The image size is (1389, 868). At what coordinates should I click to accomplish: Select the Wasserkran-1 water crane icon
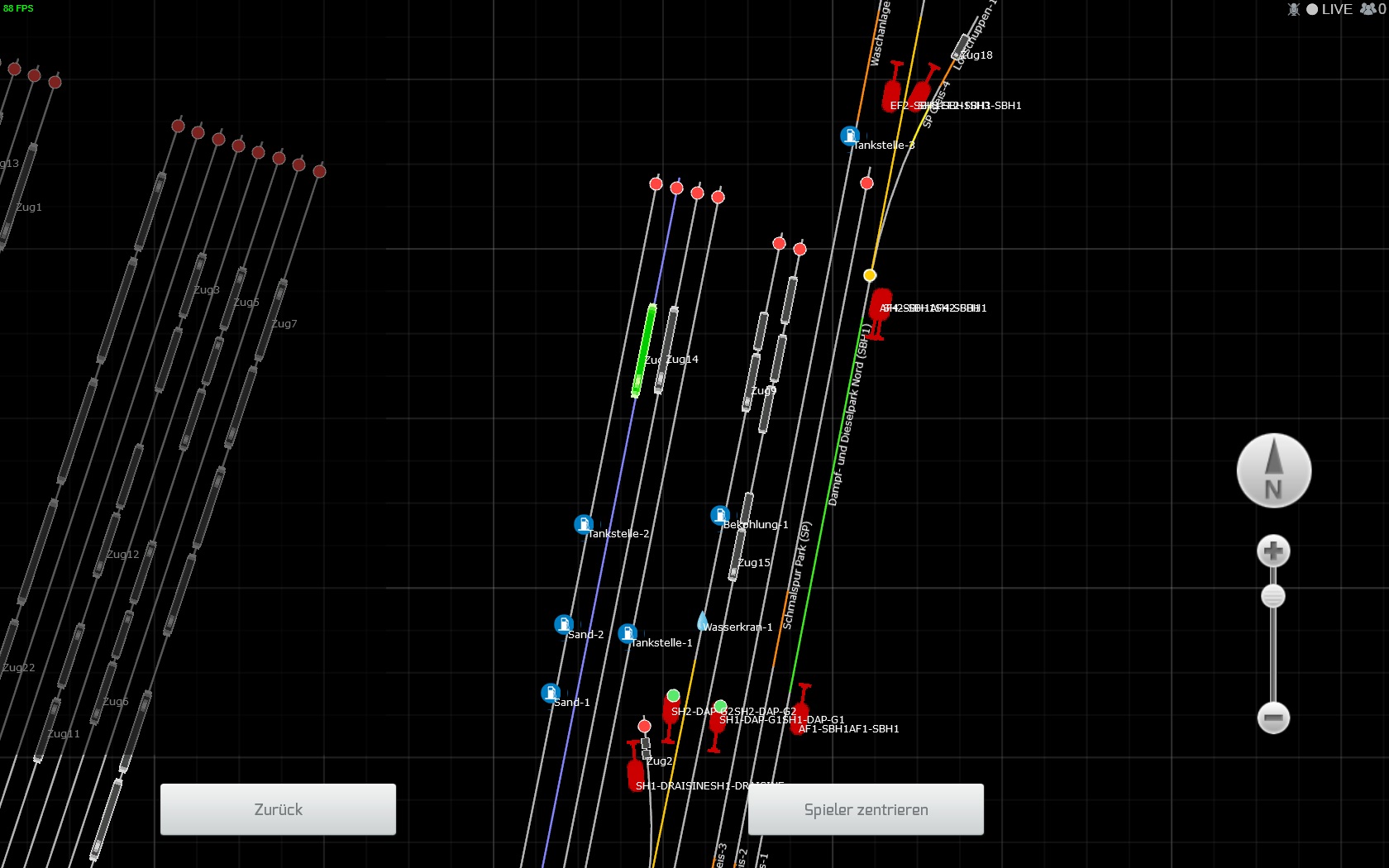[703, 621]
